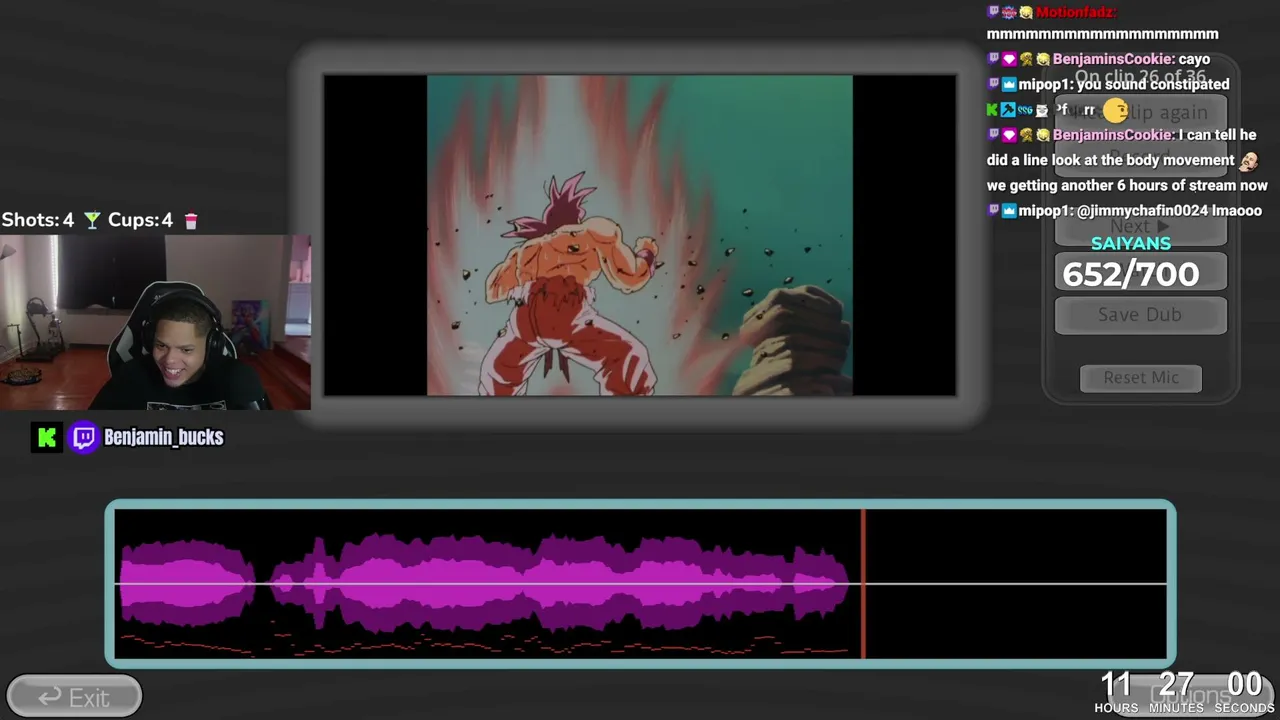Click the cocktail glass icon beside Shots
Screen dimensions: 1280x720
[x=92, y=220]
